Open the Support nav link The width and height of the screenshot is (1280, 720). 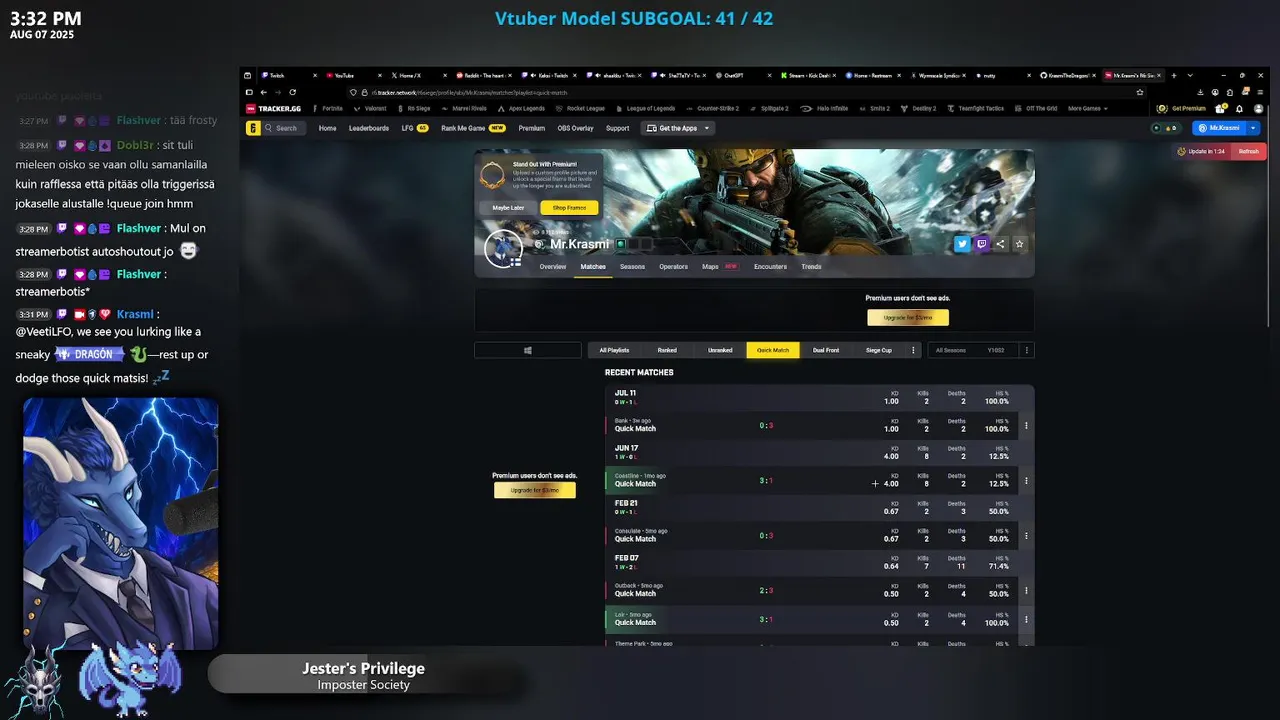[617, 128]
